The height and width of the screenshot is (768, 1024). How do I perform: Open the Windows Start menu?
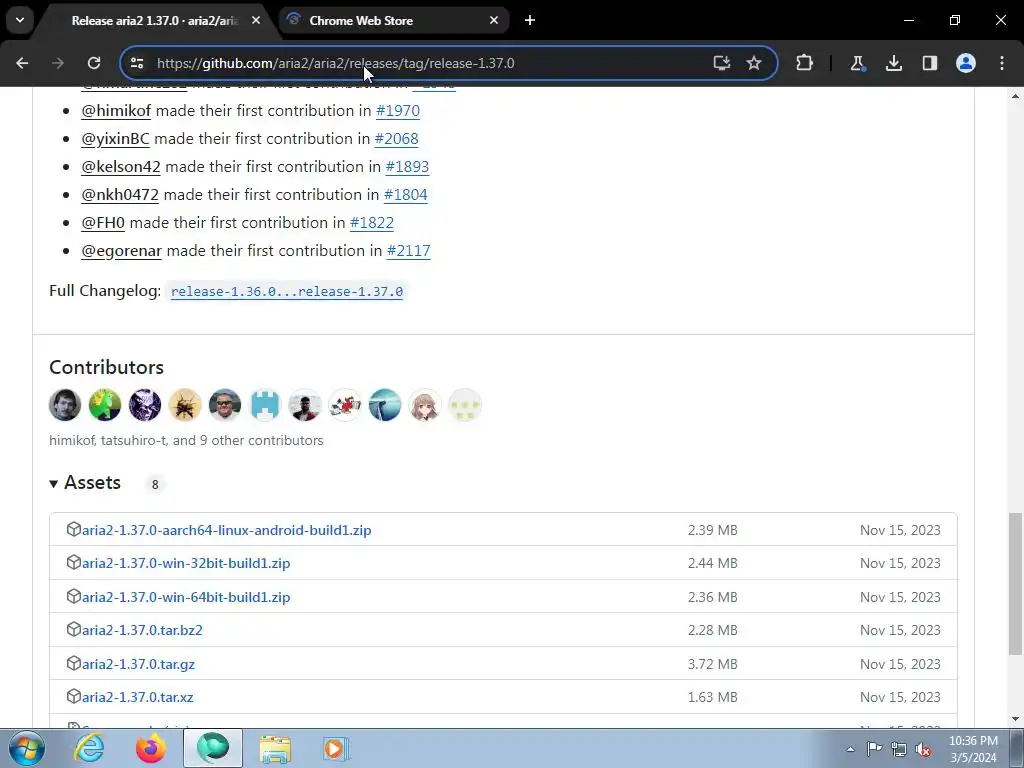(26, 748)
